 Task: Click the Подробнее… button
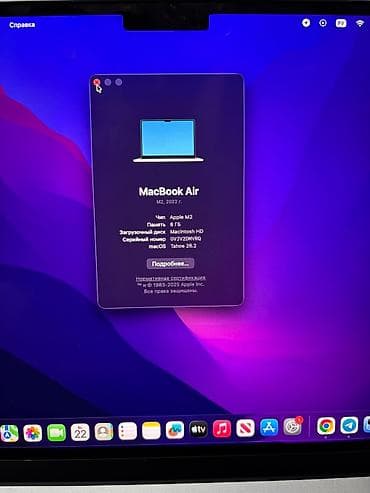(170, 264)
